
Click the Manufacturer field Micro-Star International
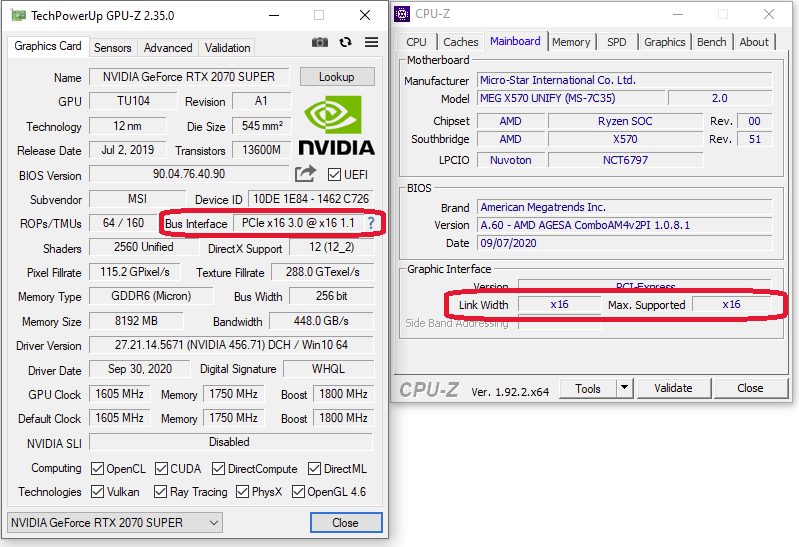(625, 80)
